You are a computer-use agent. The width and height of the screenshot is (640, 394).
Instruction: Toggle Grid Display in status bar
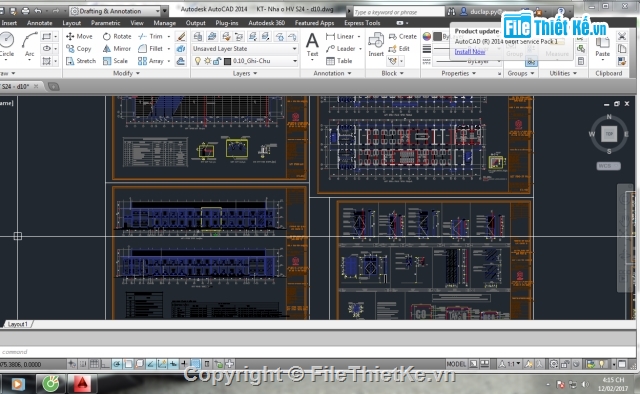coord(94,364)
